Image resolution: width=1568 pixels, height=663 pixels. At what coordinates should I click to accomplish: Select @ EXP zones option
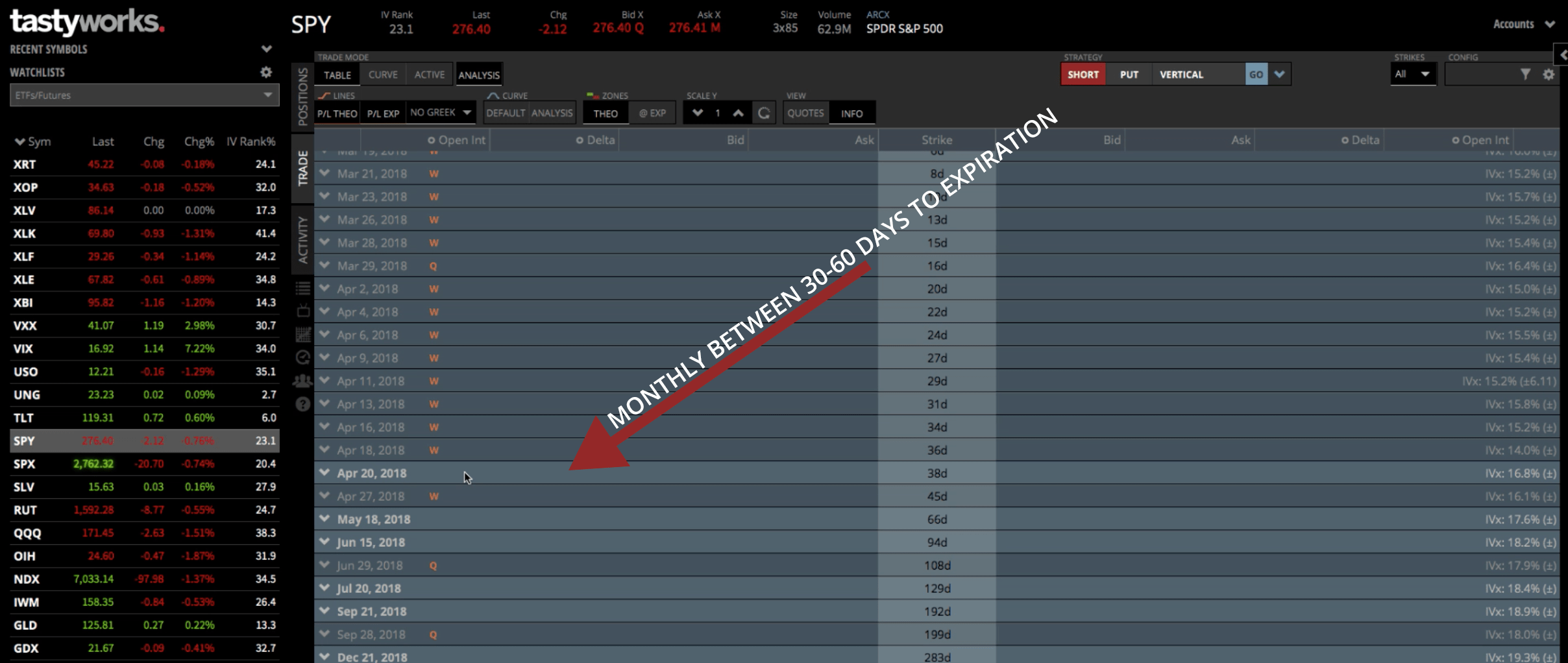[x=652, y=114]
